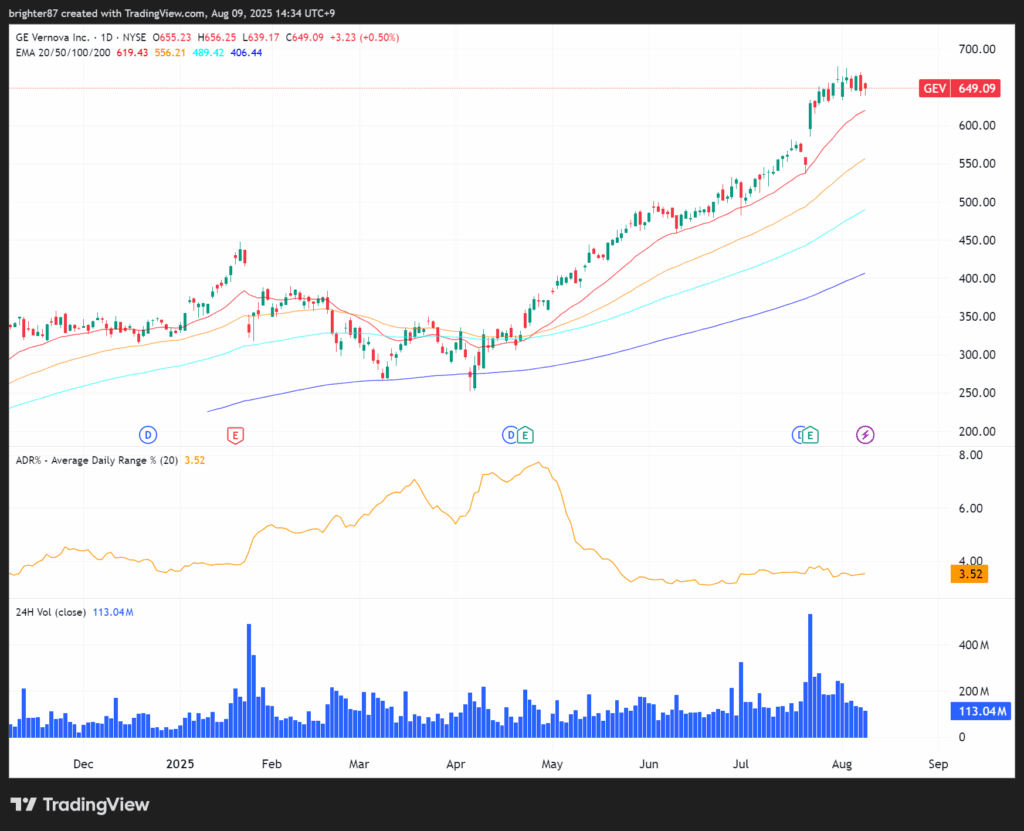1024x831 pixels.
Task: Click the 450.00 price axis label
Action: (x=977, y=240)
